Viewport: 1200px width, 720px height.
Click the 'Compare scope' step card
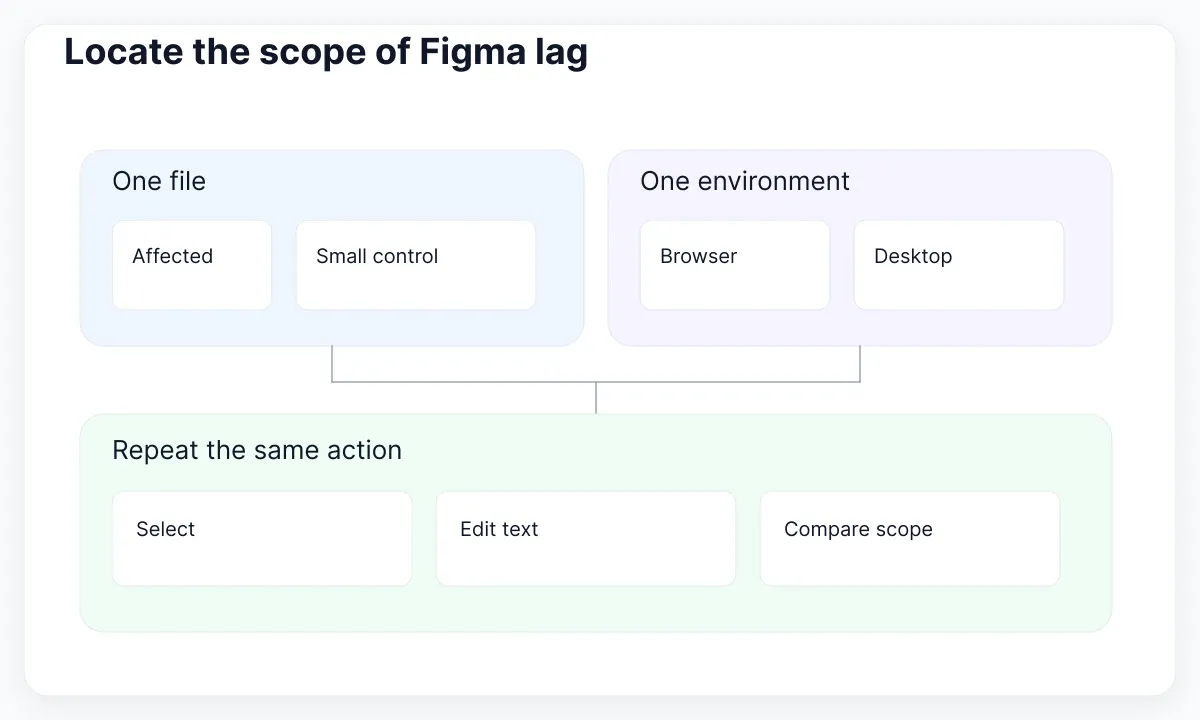point(910,538)
